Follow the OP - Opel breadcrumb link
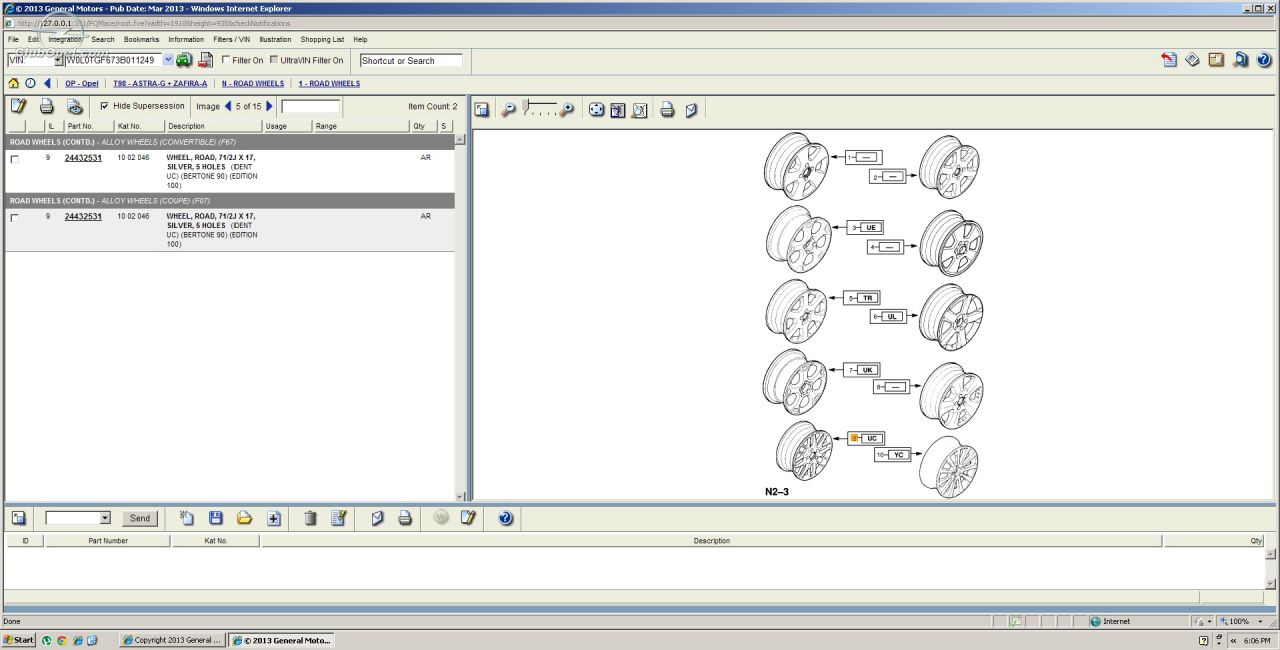1280x650 pixels. [x=82, y=84]
